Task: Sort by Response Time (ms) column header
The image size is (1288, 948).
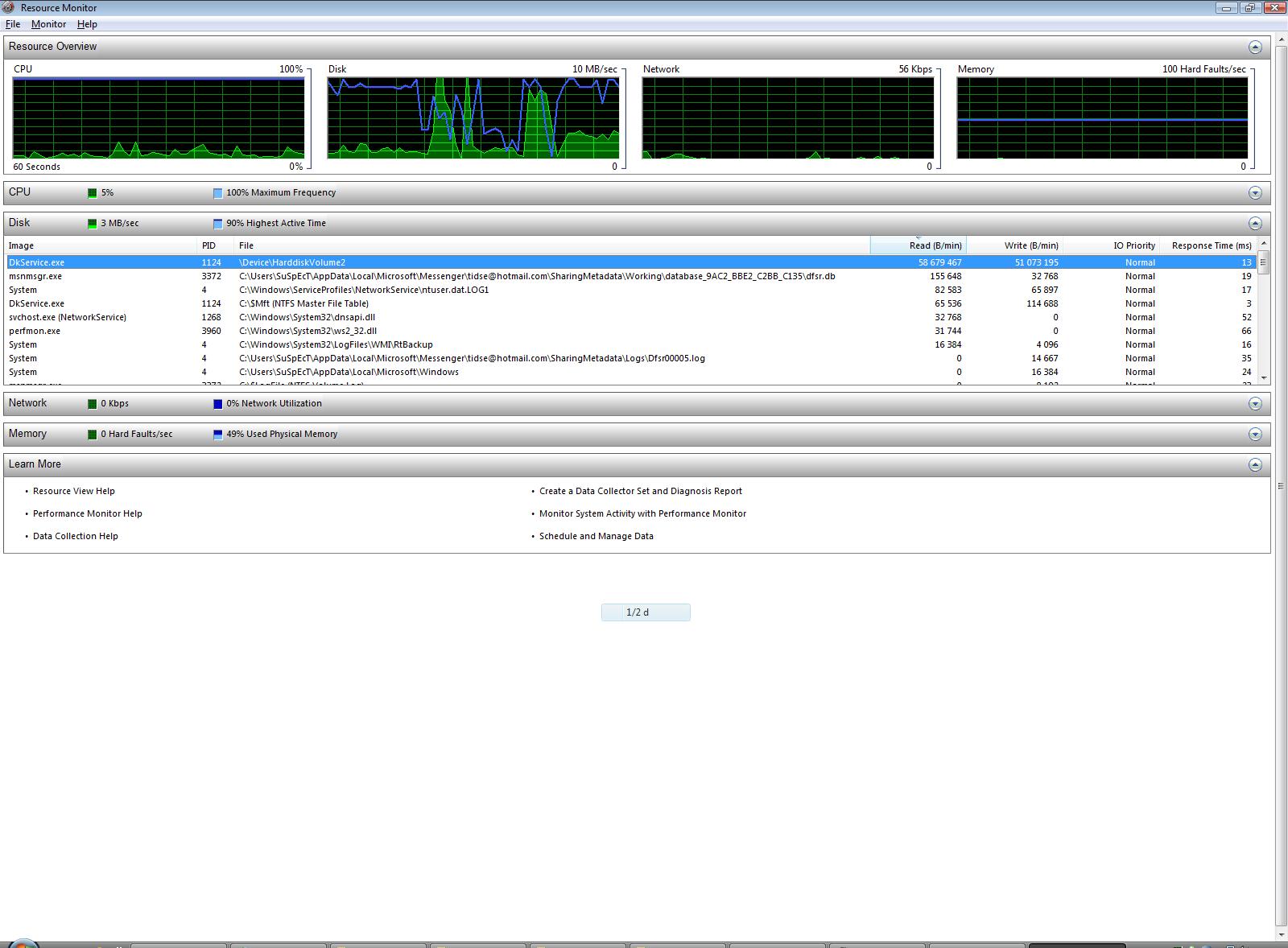Action: 1207,245
